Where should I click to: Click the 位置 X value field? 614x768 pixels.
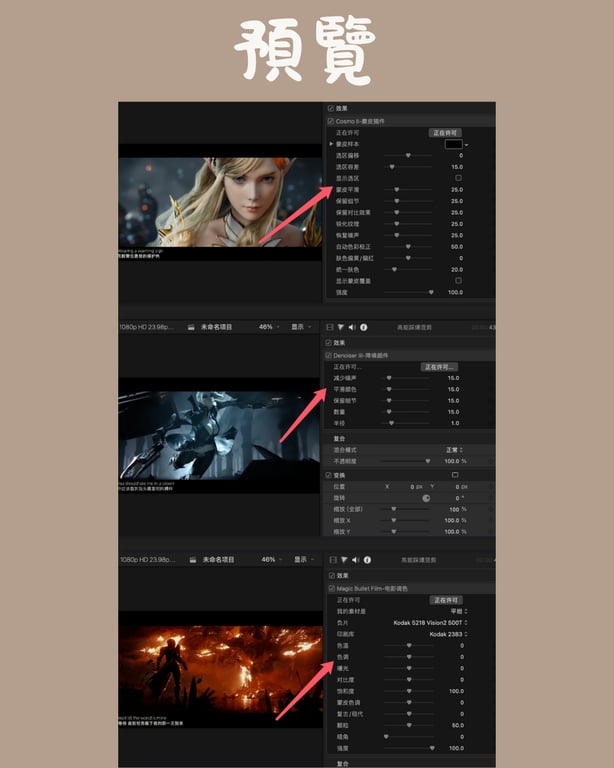(x=416, y=487)
